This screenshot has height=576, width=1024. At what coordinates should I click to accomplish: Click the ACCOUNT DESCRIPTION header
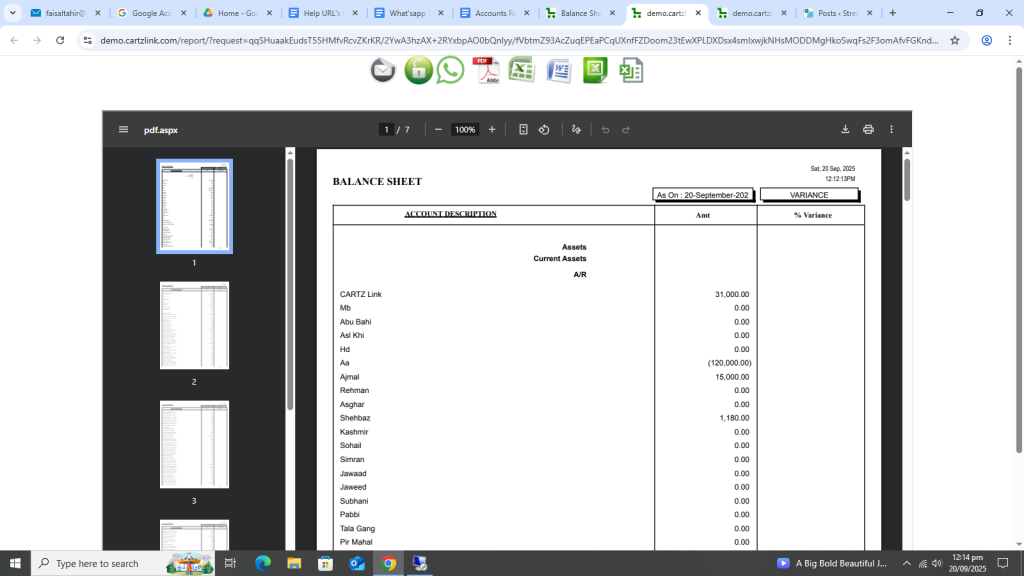pyautogui.click(x=450, y=214)
